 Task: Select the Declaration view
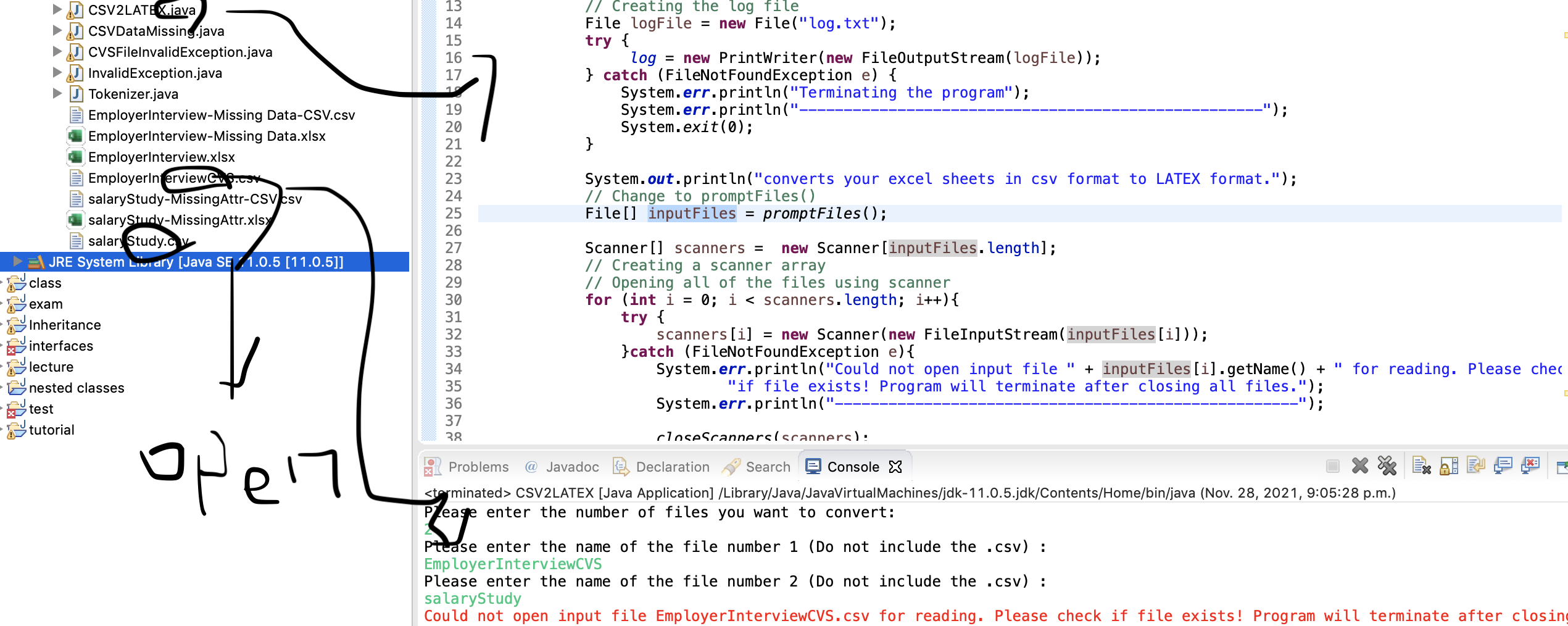point(671,467)
